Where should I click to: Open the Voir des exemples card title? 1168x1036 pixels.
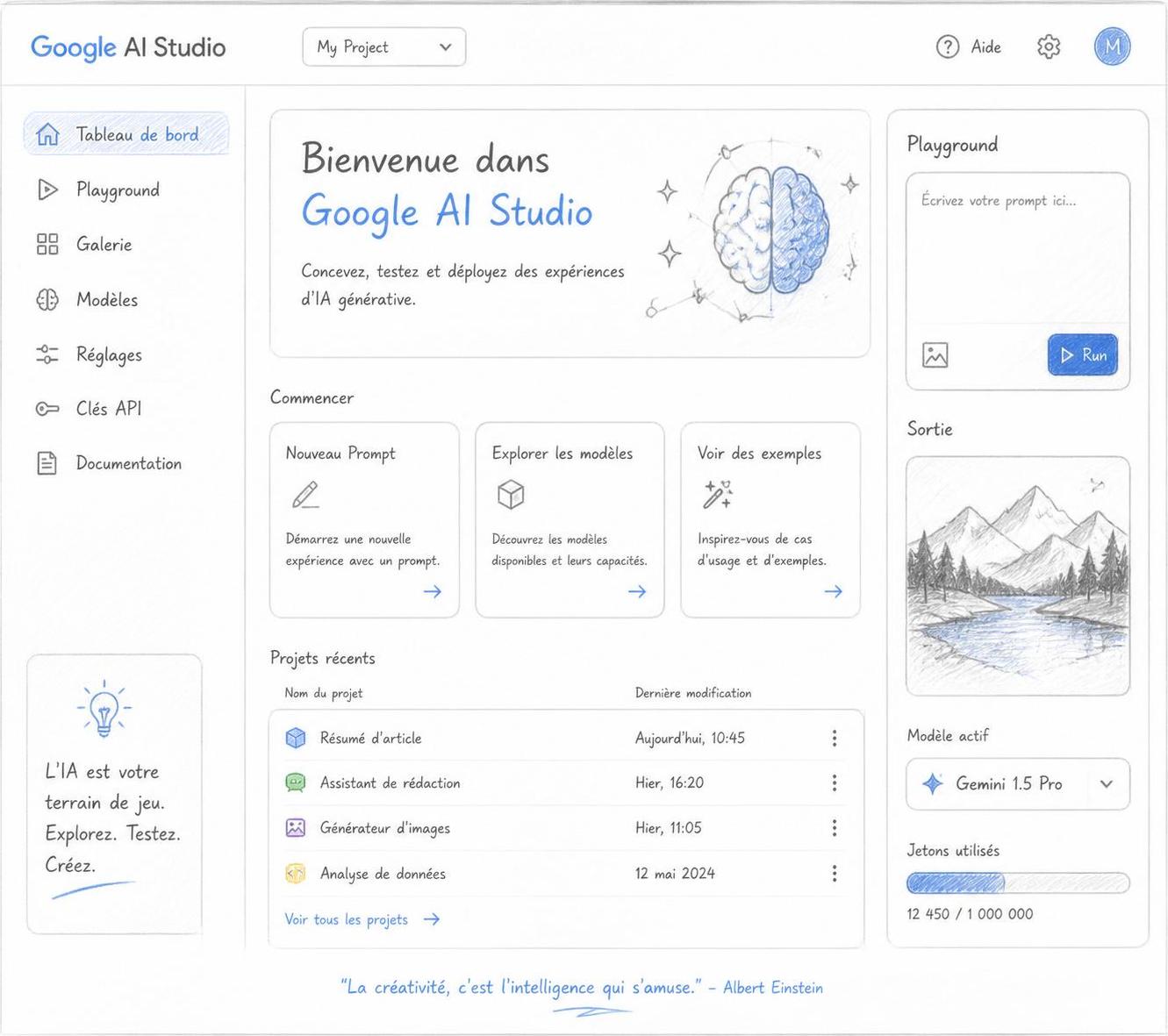760,454
